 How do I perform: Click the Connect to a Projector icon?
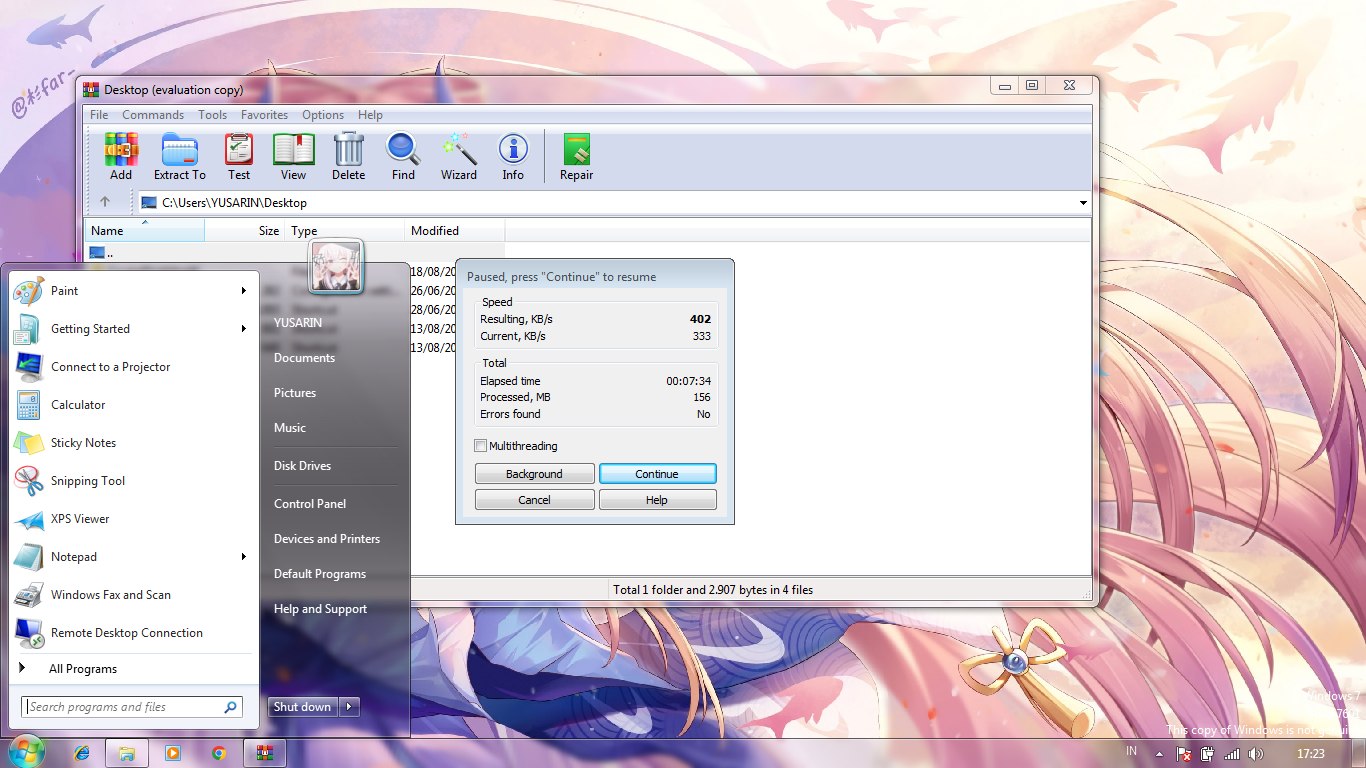(x=28, y=367)
